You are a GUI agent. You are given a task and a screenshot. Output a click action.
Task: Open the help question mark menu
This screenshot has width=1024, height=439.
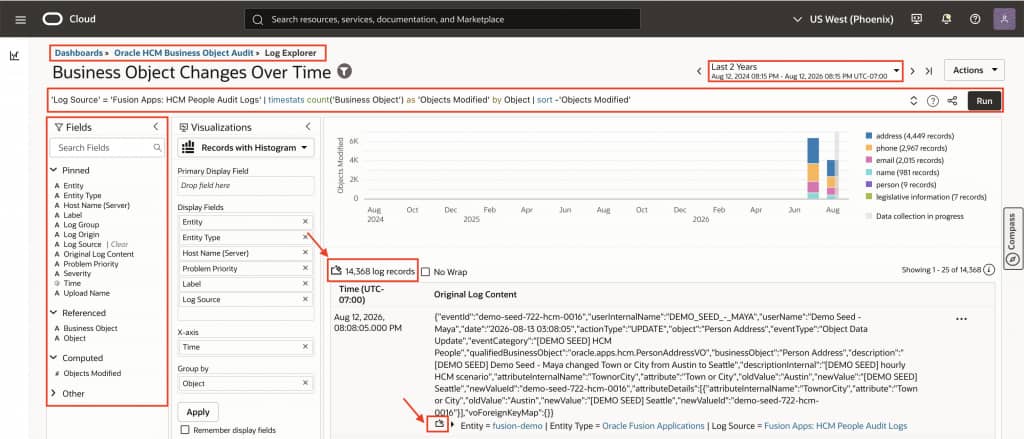(x=975, y=19)
